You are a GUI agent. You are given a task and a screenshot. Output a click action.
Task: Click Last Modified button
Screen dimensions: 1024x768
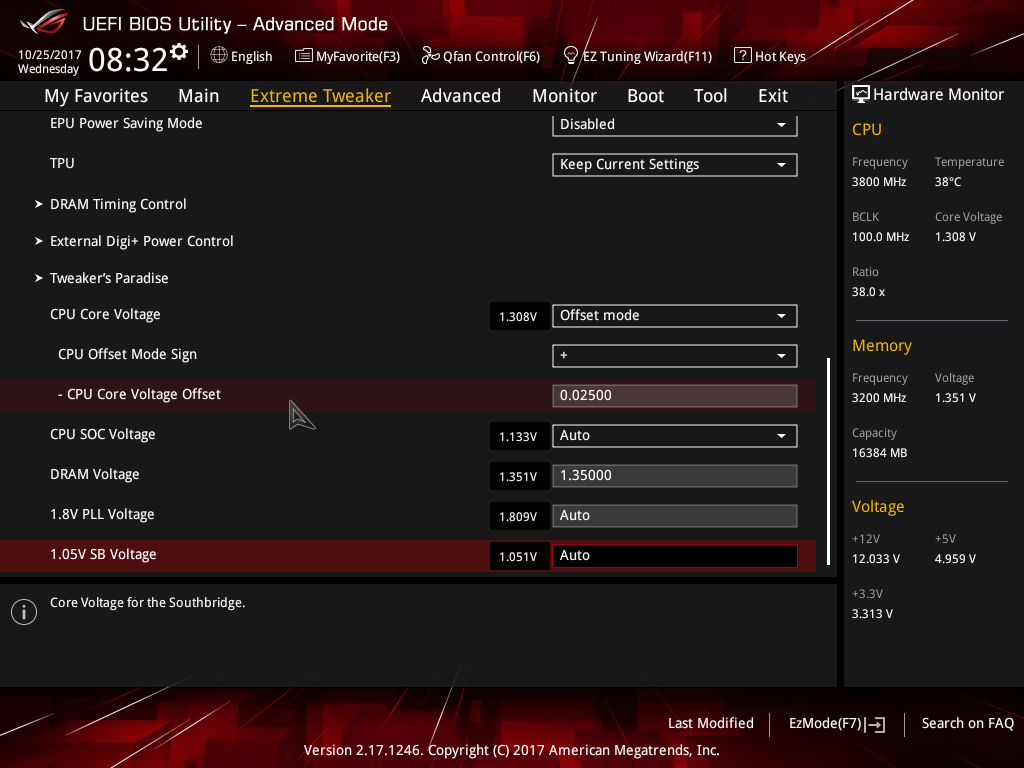[x=711, y=724]
